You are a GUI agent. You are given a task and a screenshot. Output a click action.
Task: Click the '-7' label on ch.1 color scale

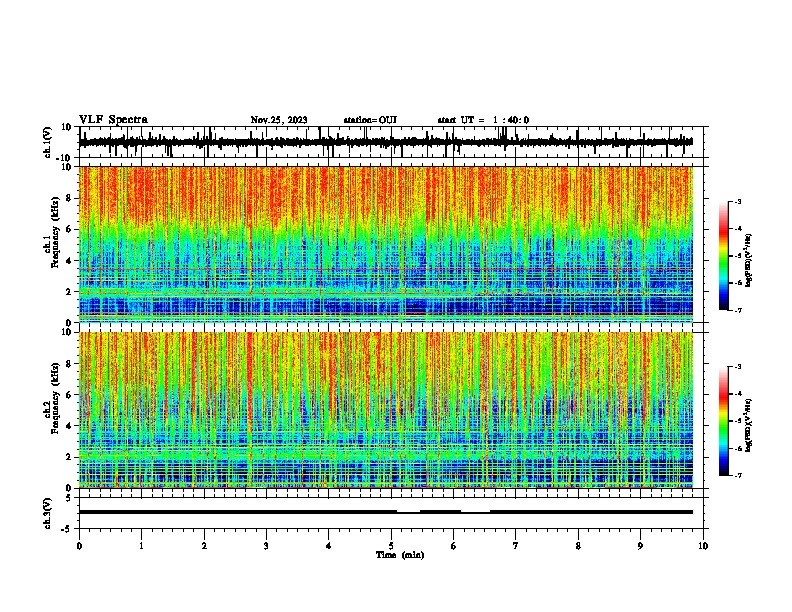(738, 310)
